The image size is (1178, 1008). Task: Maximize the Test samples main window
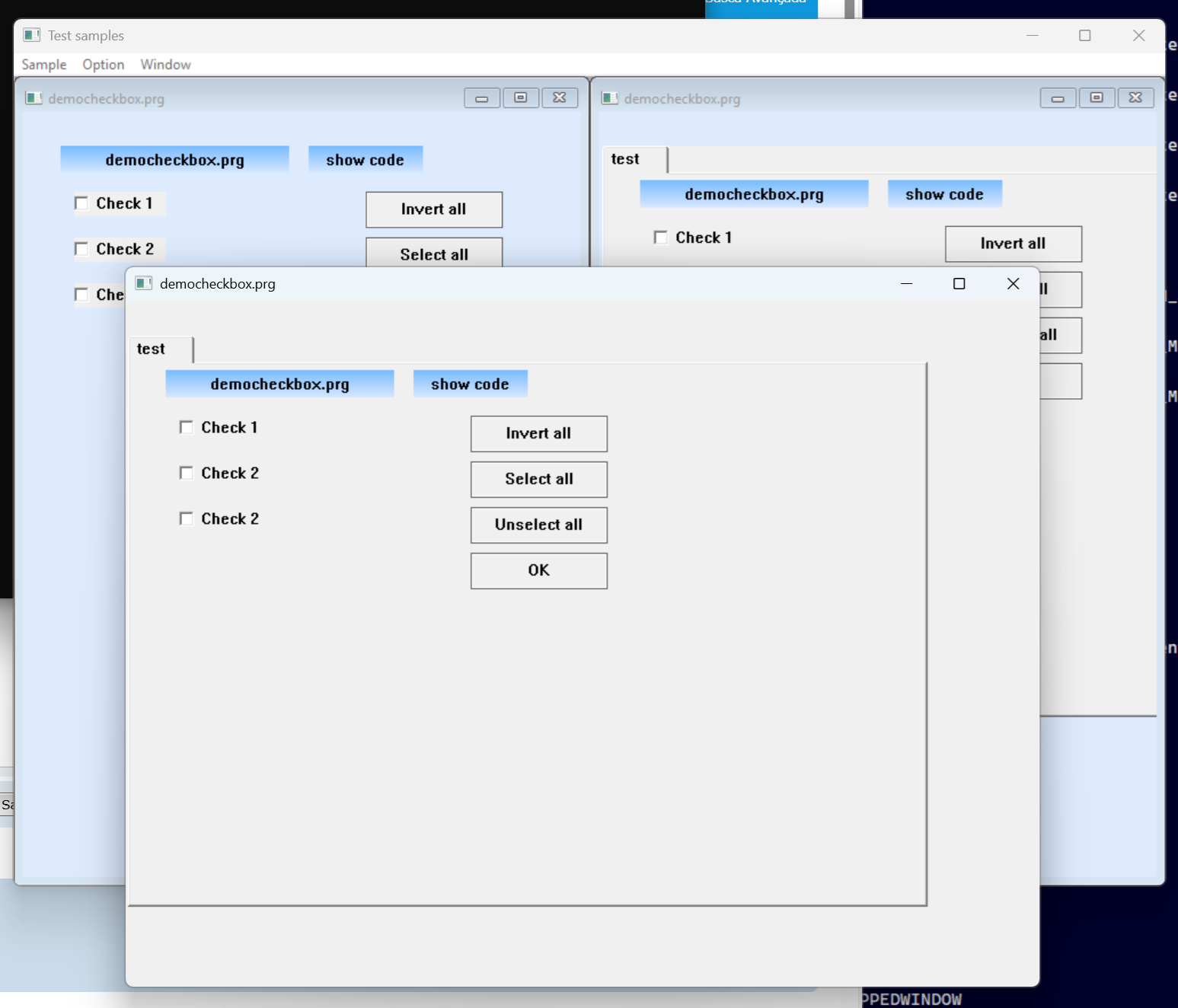pyautogui.click(x=1085, y=35)
